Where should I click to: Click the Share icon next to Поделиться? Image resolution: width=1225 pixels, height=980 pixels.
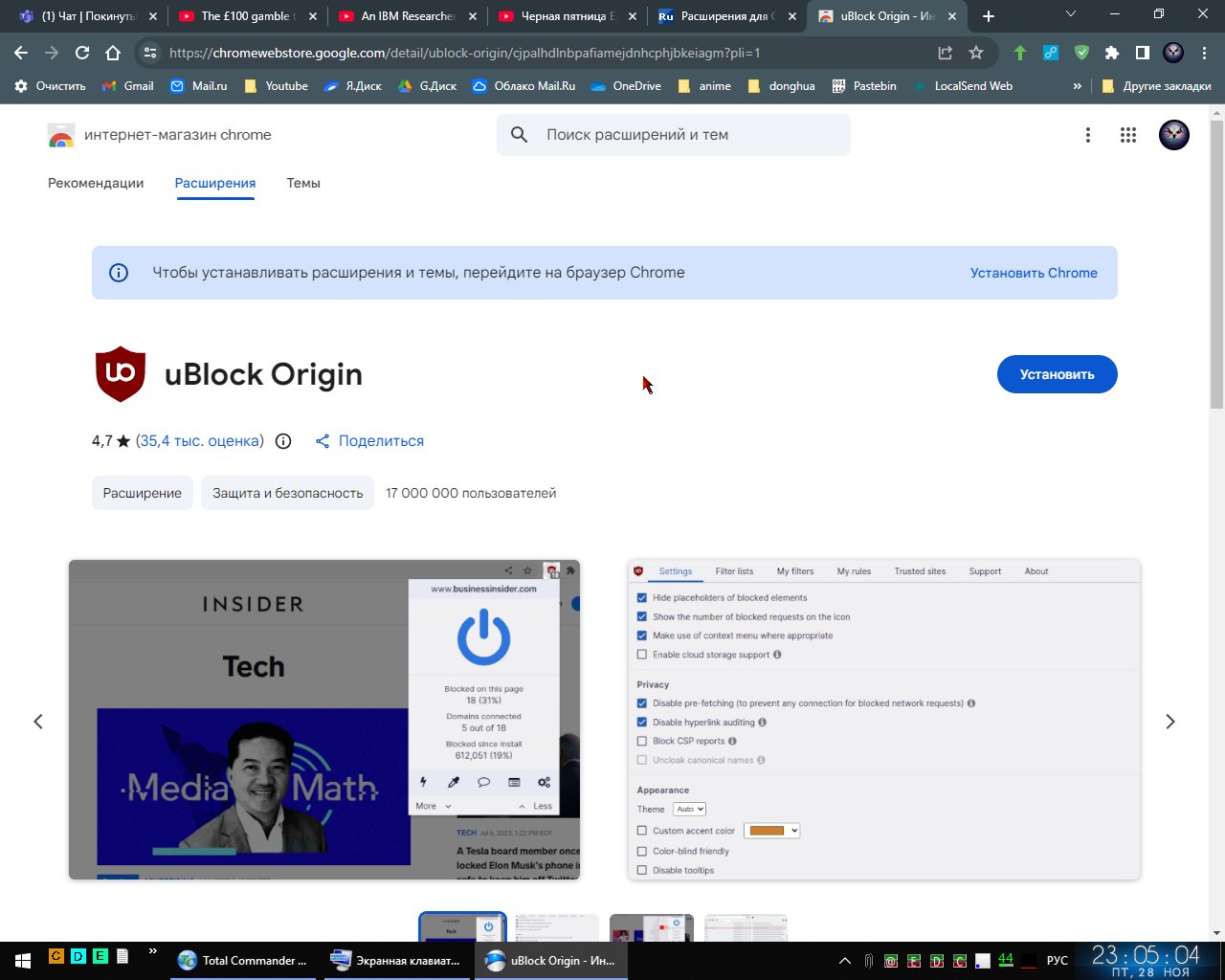point(323,441)
